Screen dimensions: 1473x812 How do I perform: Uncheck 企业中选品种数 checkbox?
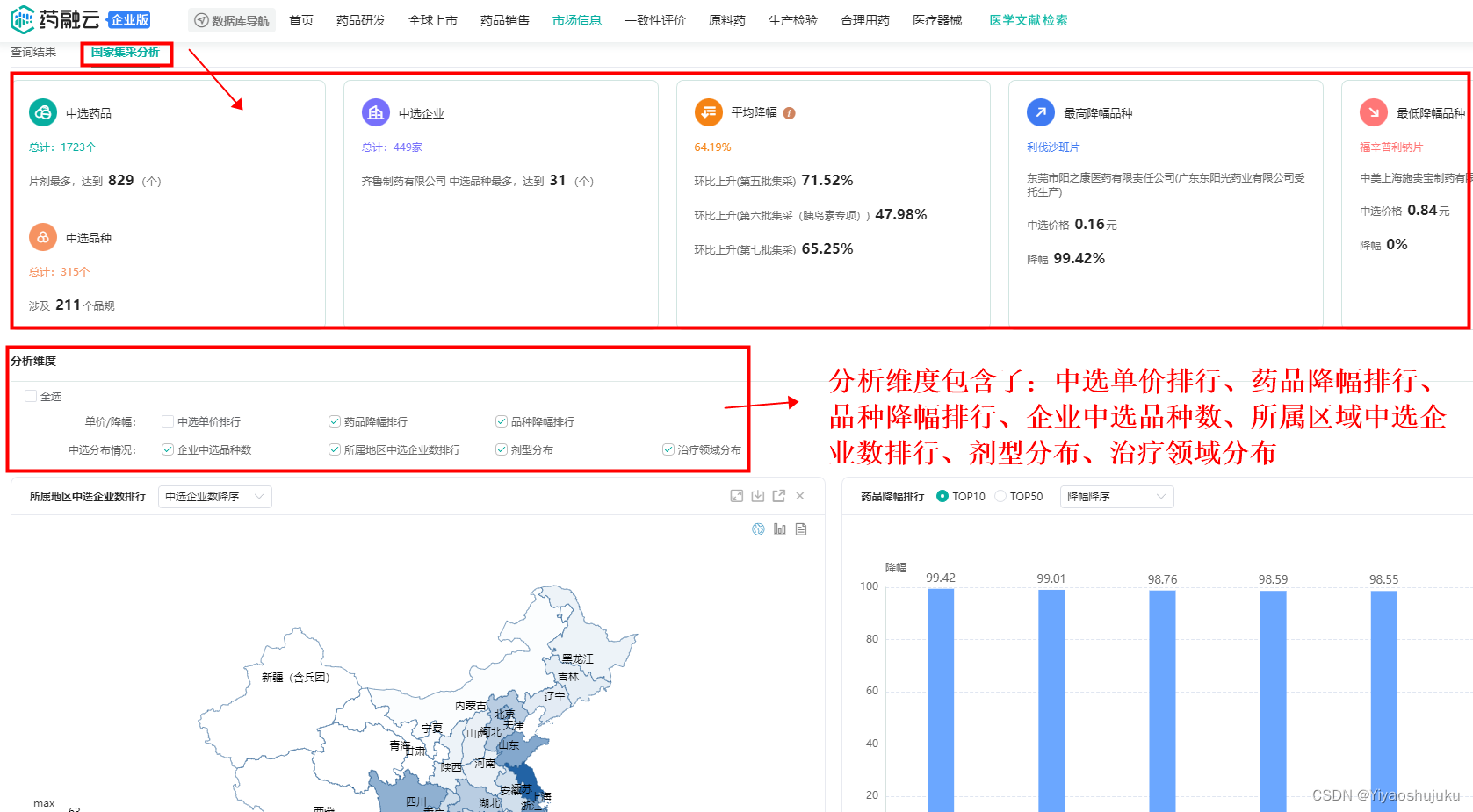pyautogui.click(x=168, y=449)
